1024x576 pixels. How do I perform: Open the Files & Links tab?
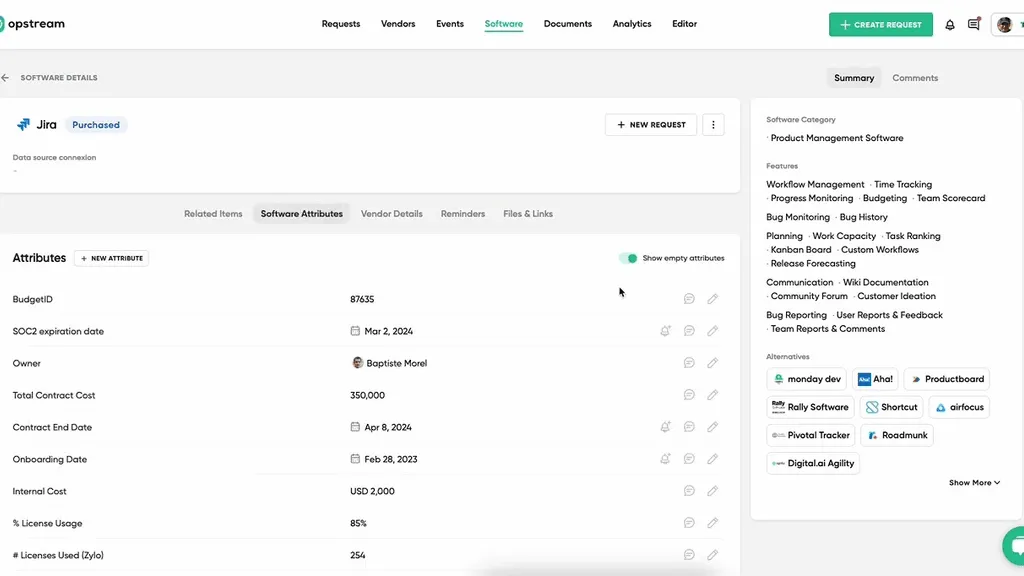[x=528, y=214]
